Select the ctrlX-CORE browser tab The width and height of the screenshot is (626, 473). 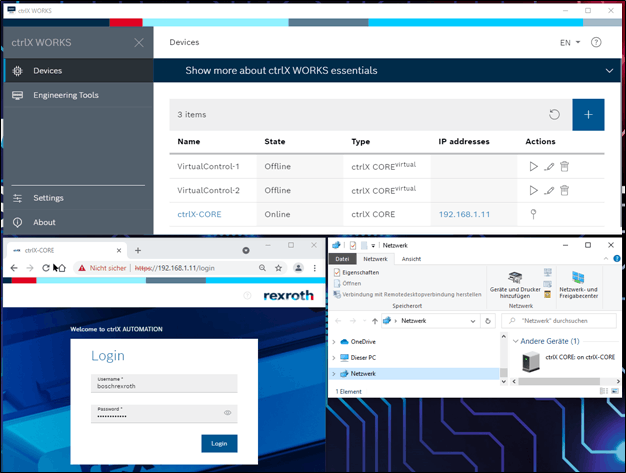[66, 250]
